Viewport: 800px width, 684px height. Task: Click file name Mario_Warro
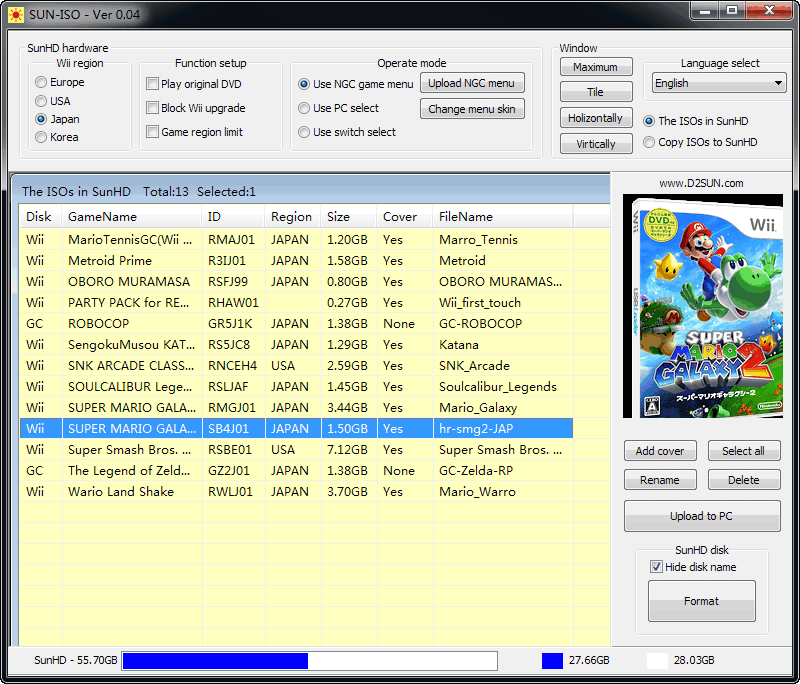pos(477,492)
